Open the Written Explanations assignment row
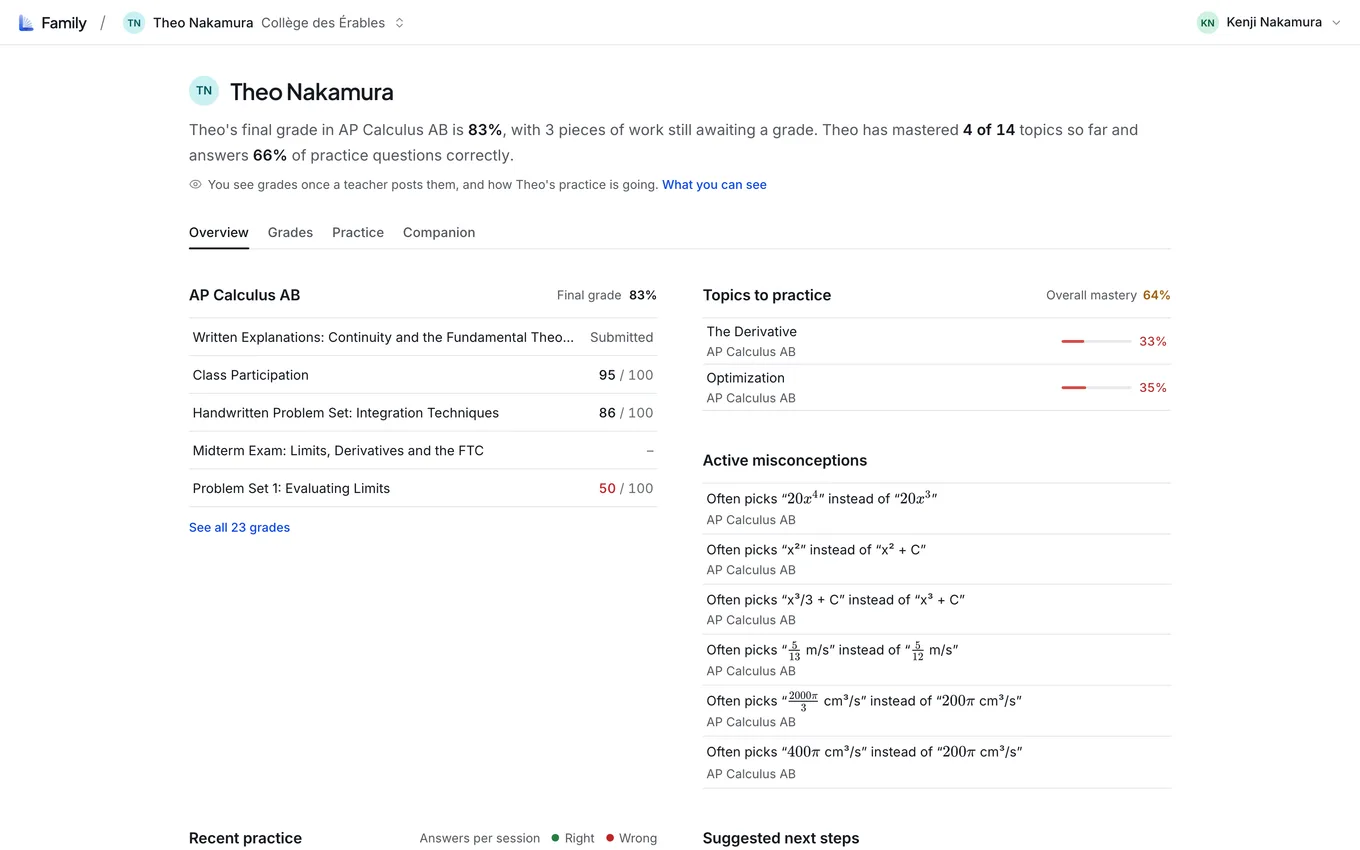1360x850 pixels. [423, 337]
